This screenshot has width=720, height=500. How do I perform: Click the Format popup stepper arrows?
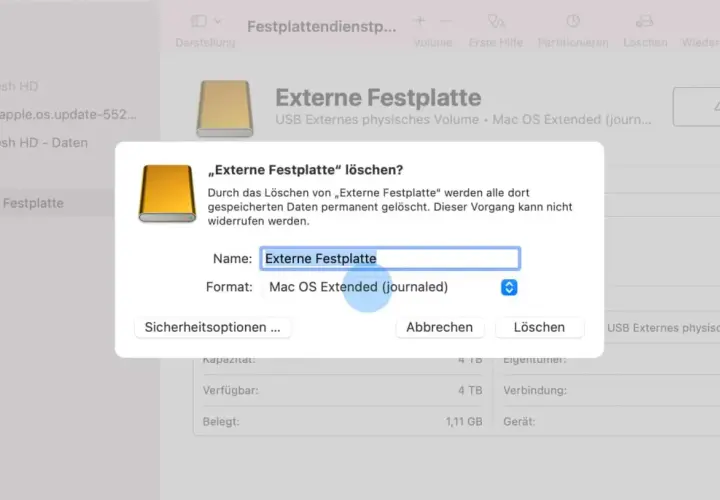(x=509, y=287)
